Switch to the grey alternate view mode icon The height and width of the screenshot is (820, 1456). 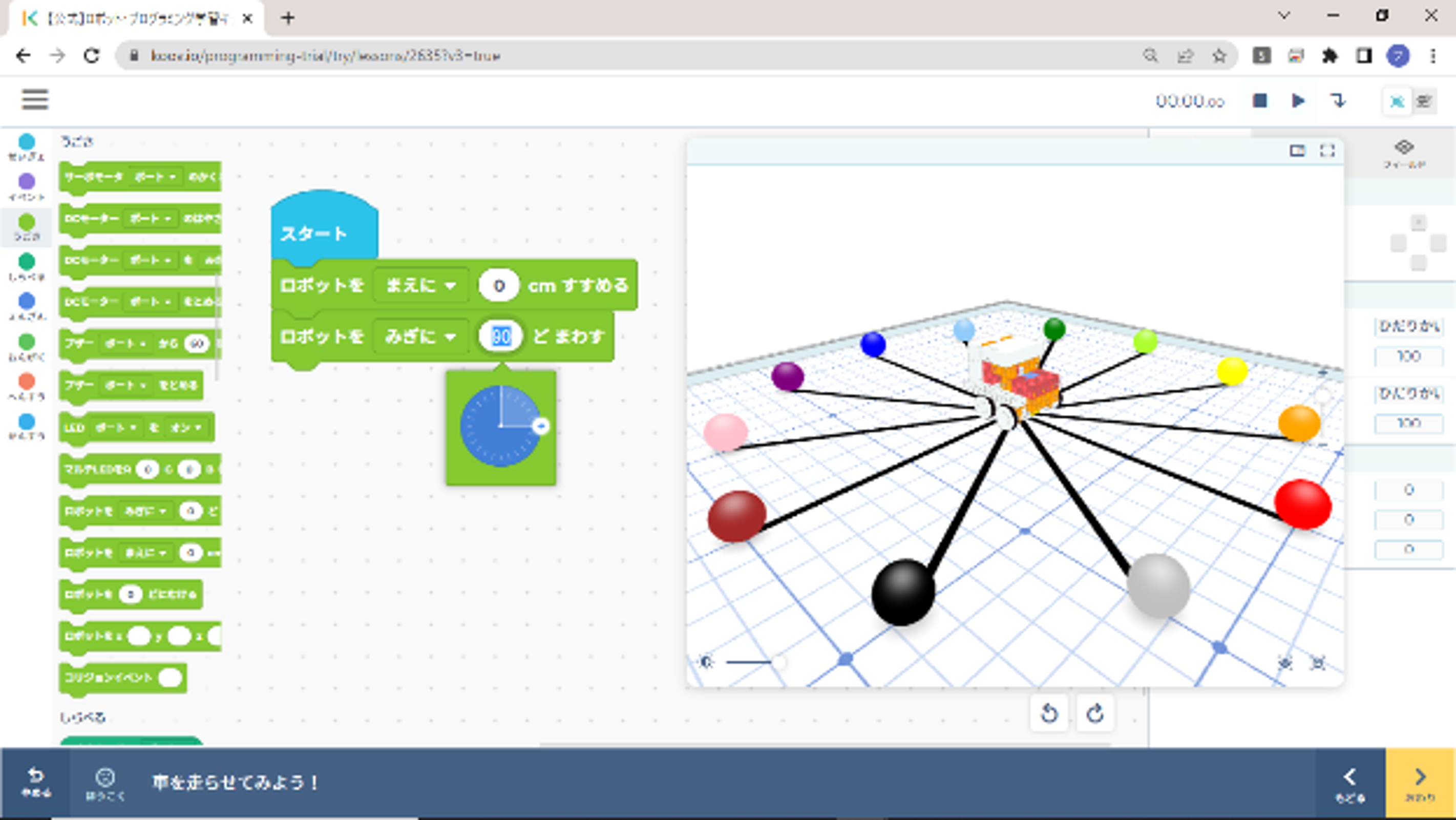[1424, 102]
